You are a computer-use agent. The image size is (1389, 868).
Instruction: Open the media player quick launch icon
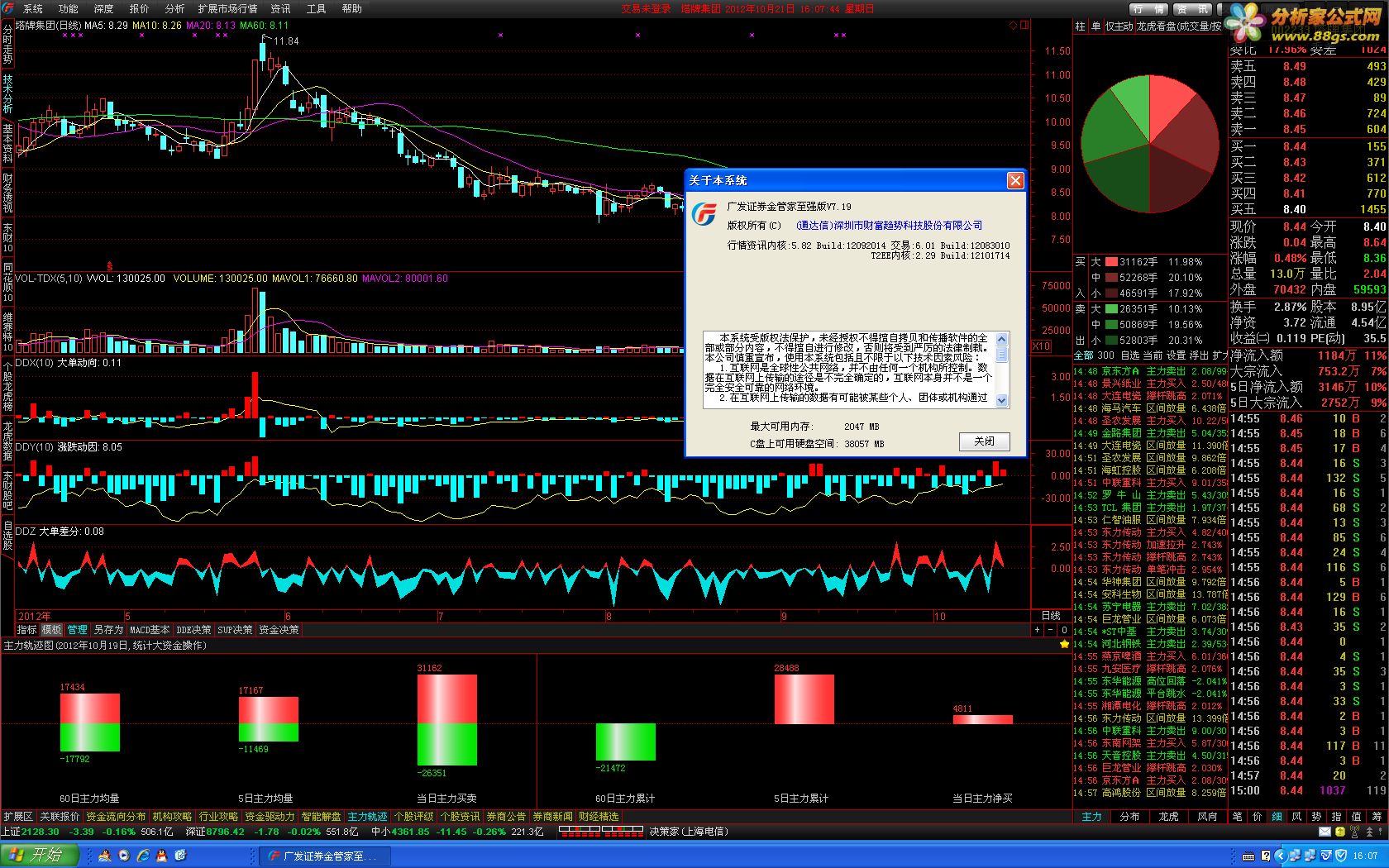124,855
